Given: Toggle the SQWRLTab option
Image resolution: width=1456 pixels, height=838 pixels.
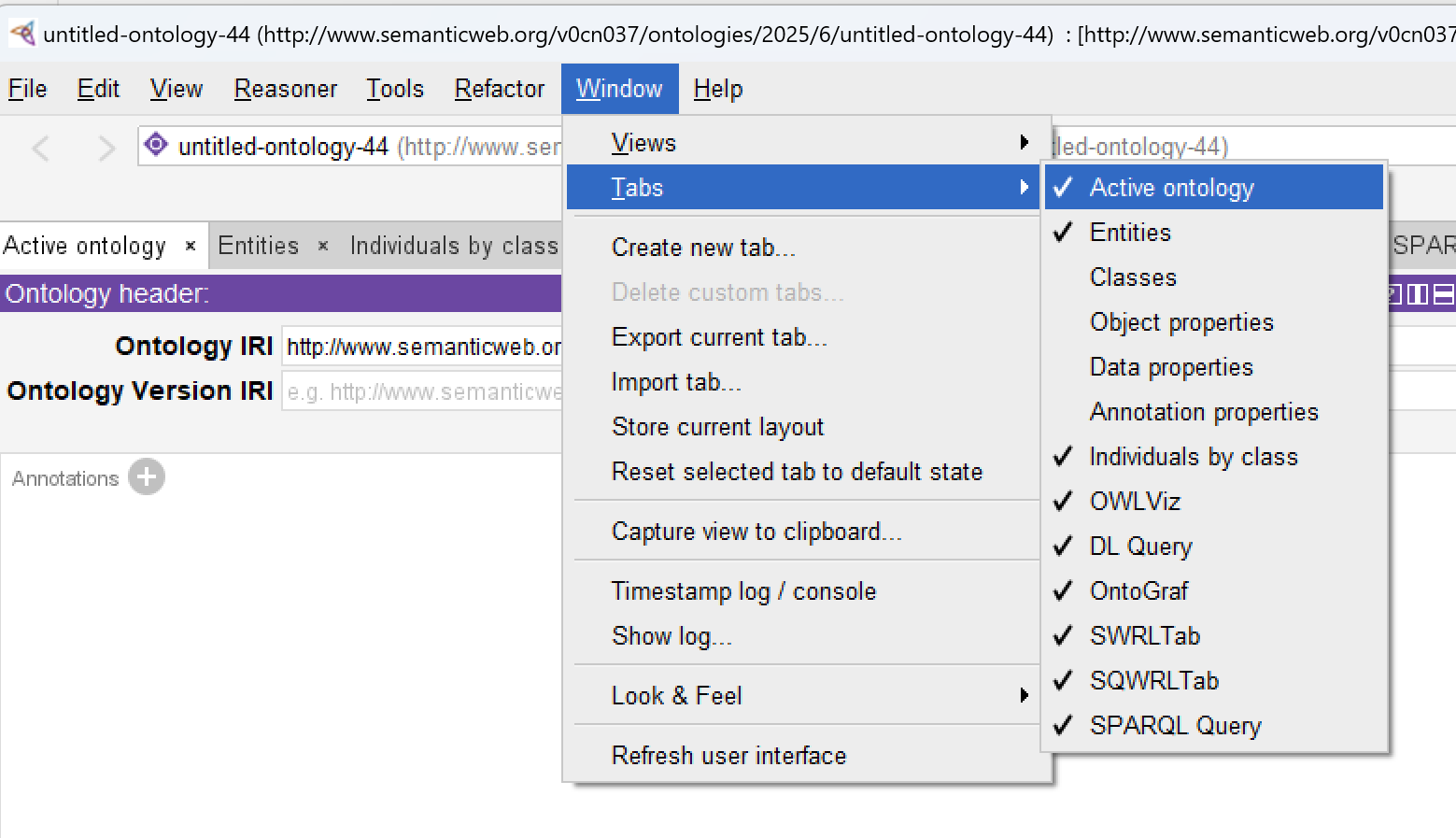Looking at the screenshot, I should click(x=1214, y=680).
